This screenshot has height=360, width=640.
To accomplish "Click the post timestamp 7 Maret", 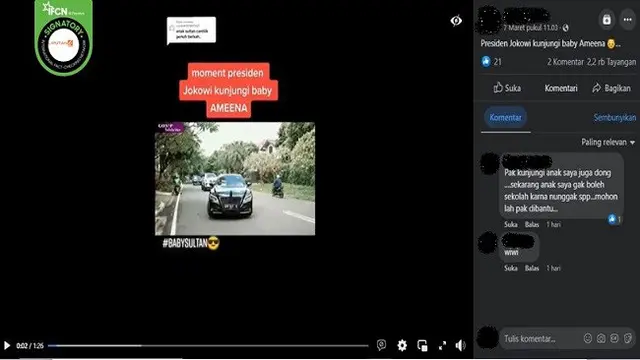I will point(530,28).
